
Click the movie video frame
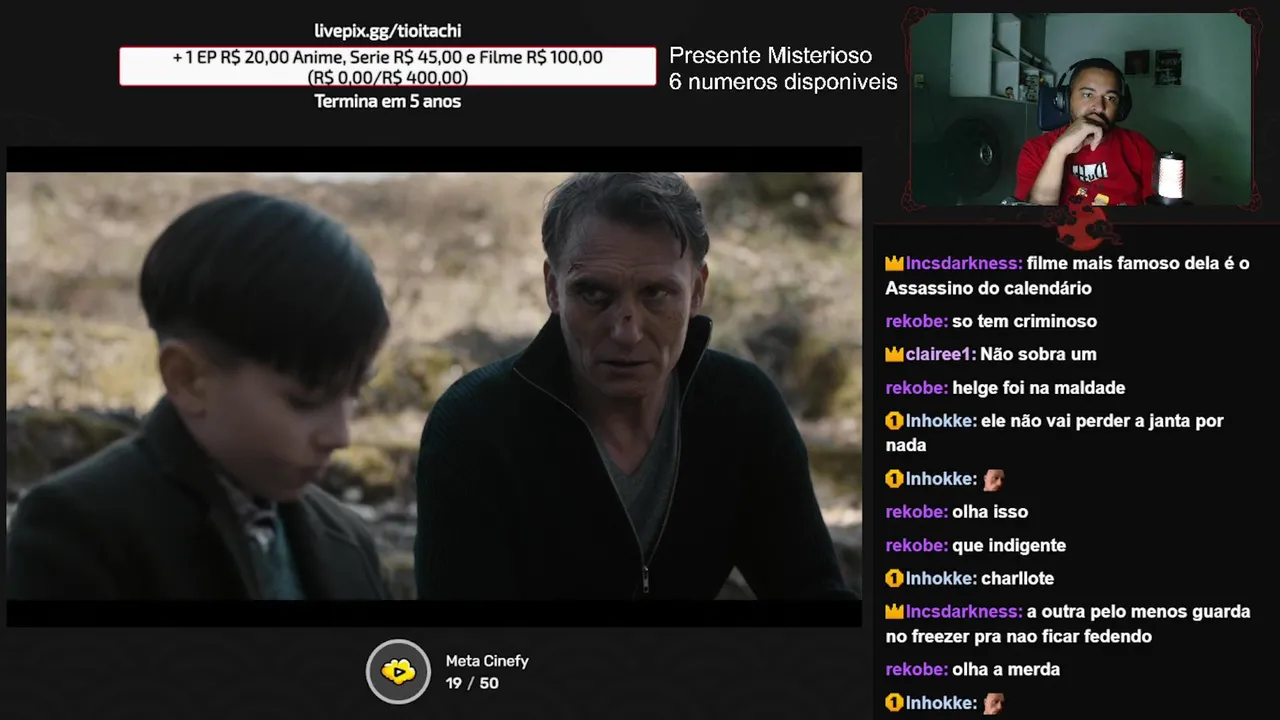[x=434, y=386]
